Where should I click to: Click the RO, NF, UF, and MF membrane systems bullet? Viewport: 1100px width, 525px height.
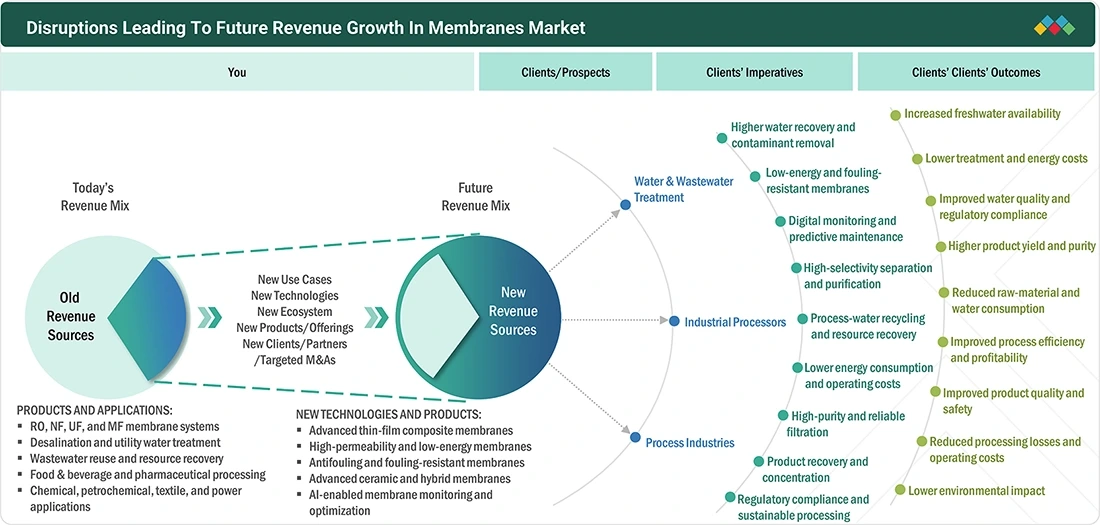click(124, 426)
